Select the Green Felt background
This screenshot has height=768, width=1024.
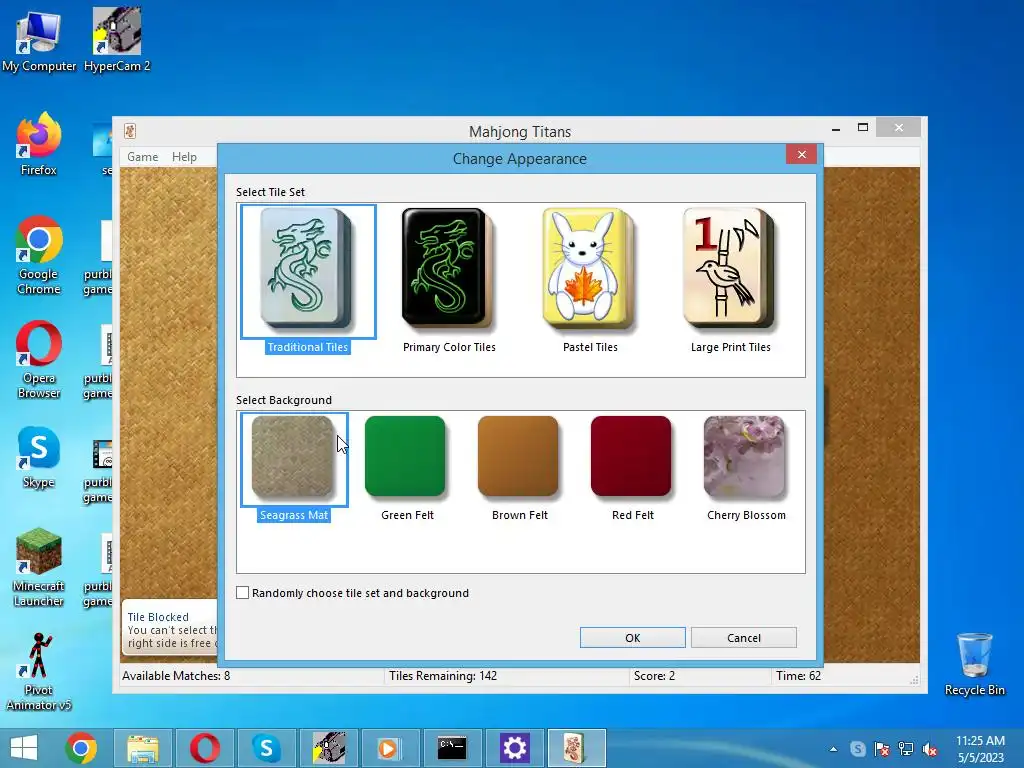pos(406,456)
